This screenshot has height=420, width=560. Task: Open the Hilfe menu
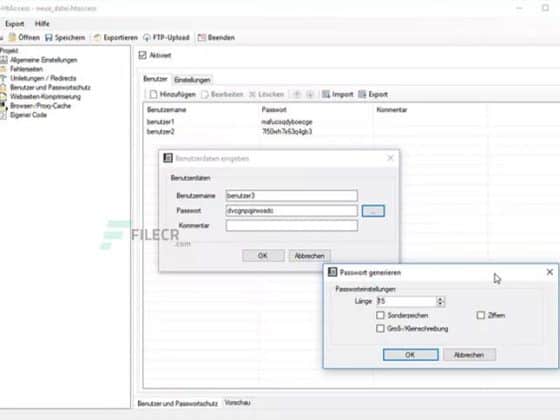[42, 24]
